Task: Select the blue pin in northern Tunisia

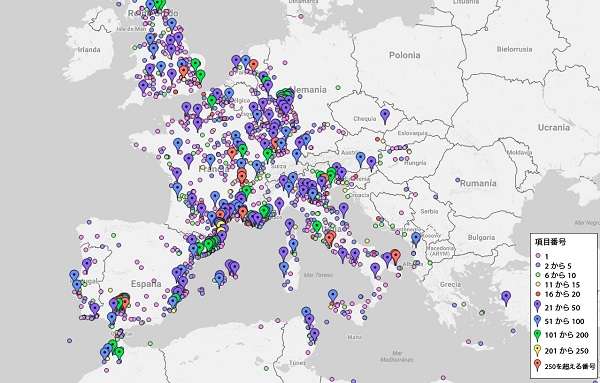Action: tap(306, 313)
